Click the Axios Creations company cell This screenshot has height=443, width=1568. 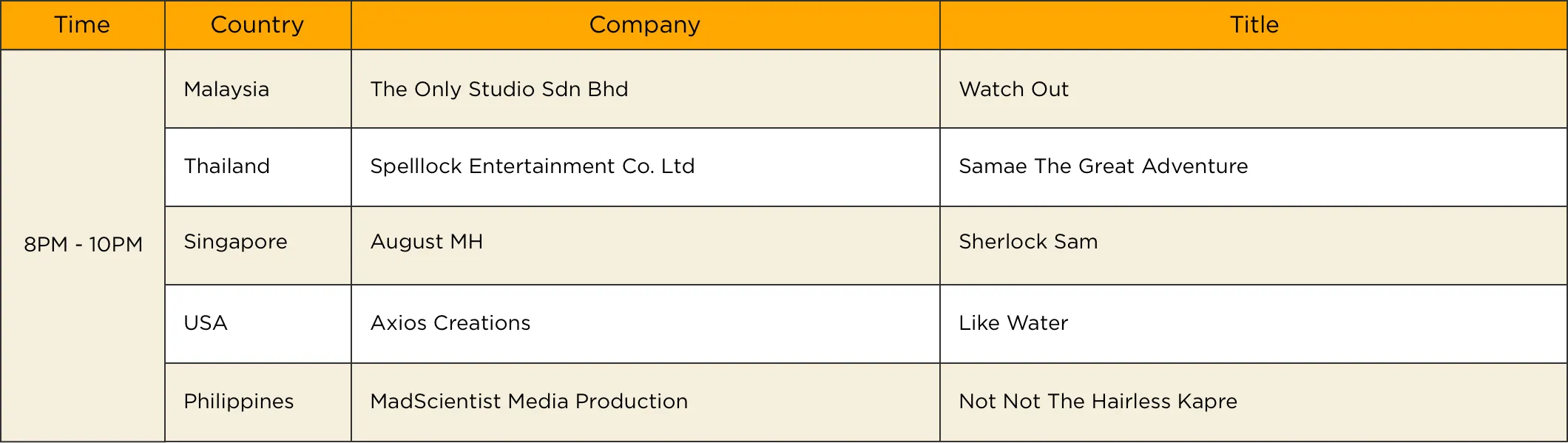(x=450, y=323)
